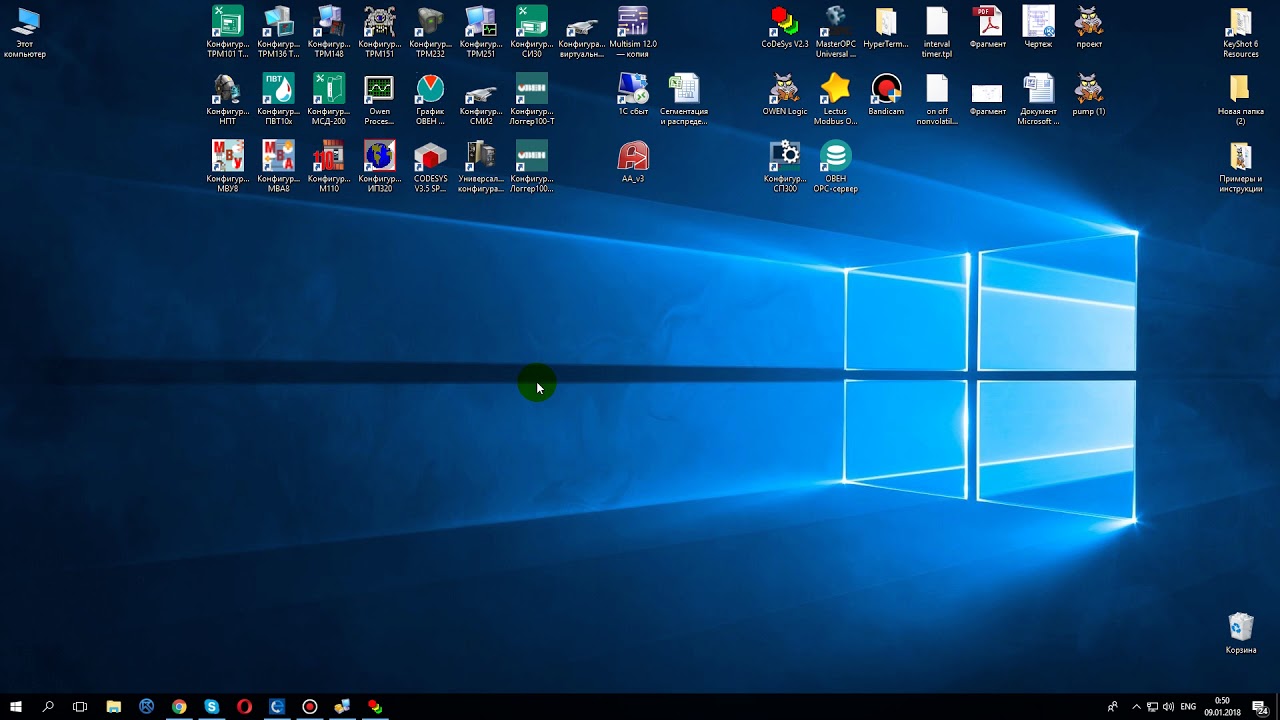This screenshot has height=720, width=1280.
Task: Click the Фрагмент PDF file
Action: click(x=988, y=28)
